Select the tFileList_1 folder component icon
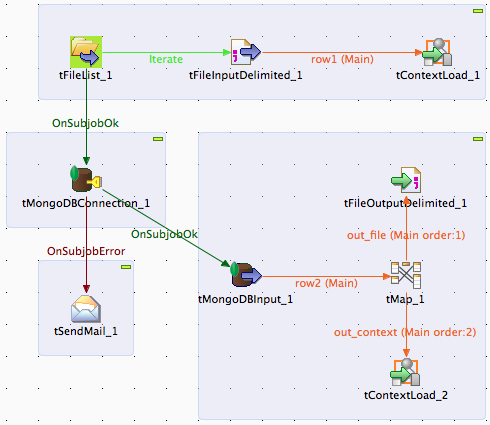 (x=86, y=52)
